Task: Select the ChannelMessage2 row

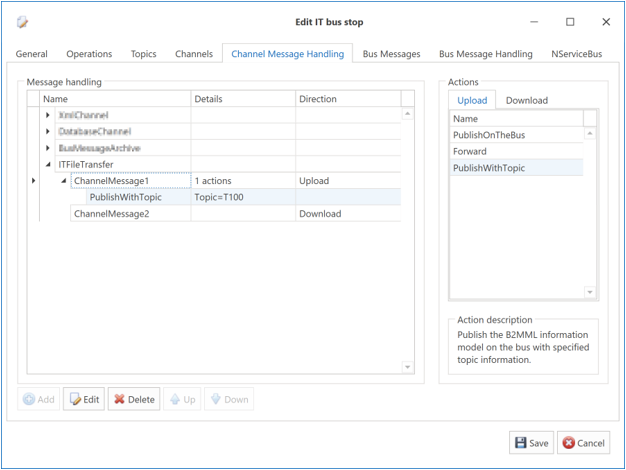Action: [x=111, y=214]
